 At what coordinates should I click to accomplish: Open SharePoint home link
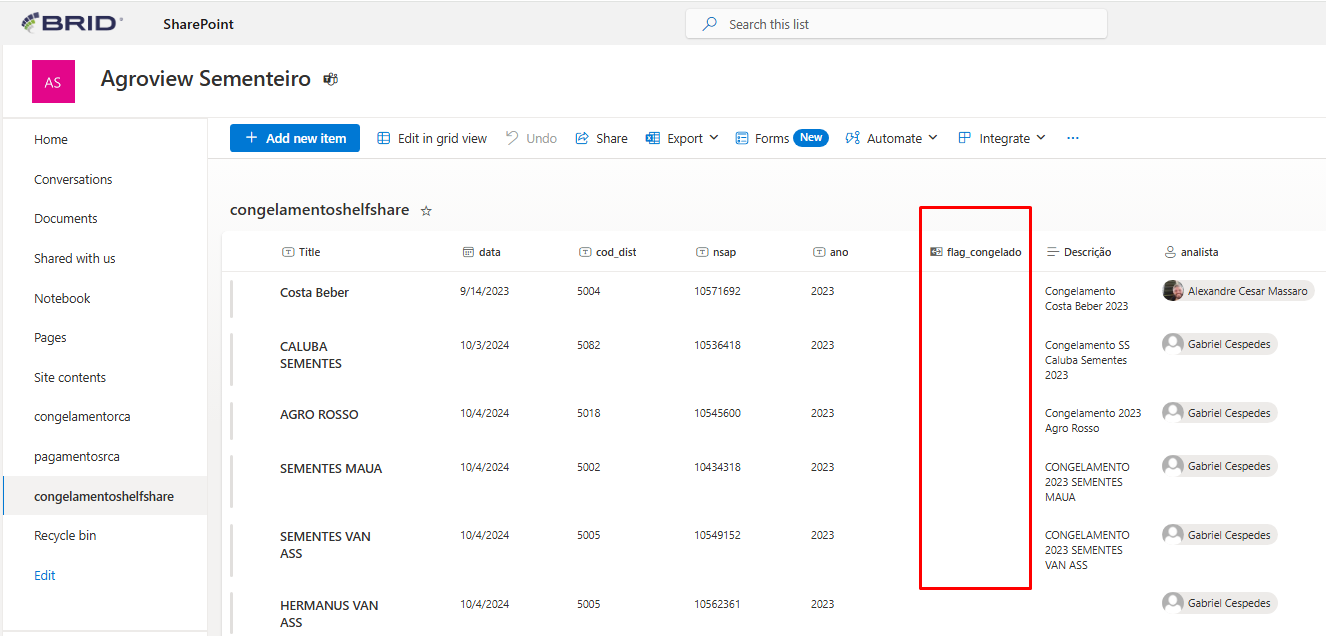pos(198,24)
